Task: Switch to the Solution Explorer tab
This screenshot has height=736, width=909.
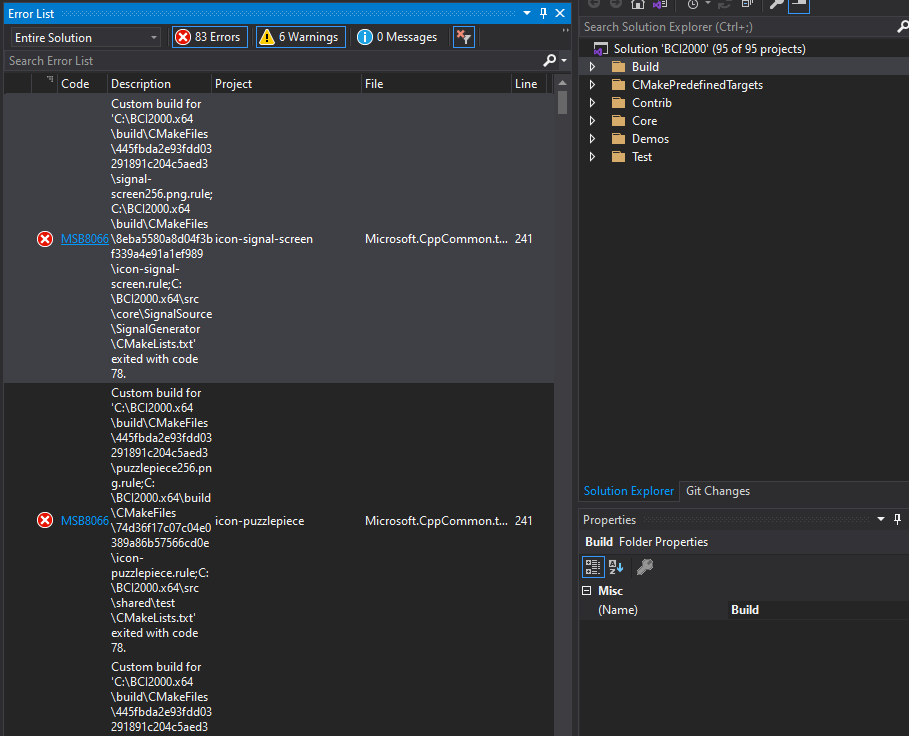Action: 628,491
